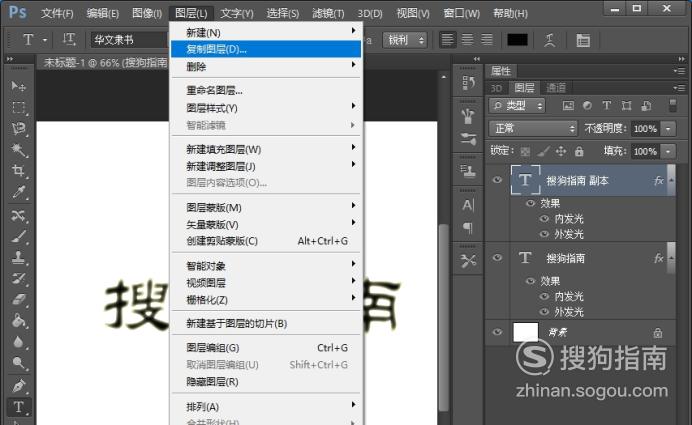Image resolution: width=692 pixels, height=425 pixels.
Task: Select the Brush tool
Action: [x=18, y=237]
